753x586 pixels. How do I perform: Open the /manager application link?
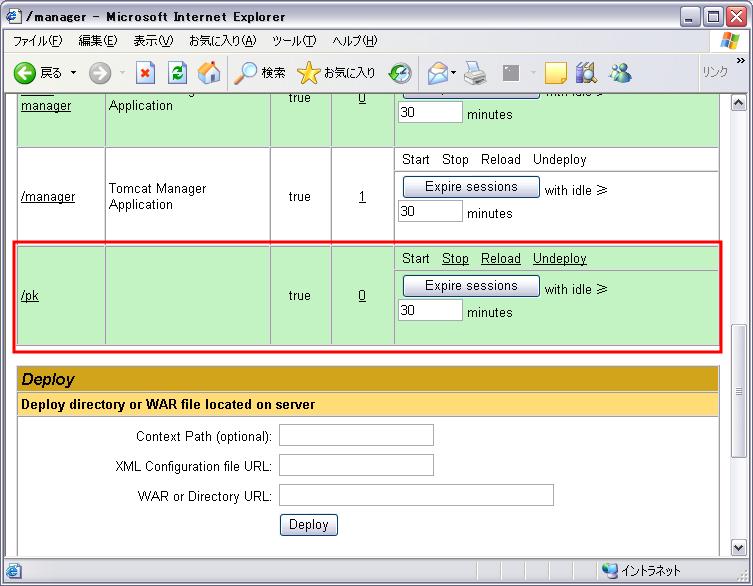click(48, 196)
